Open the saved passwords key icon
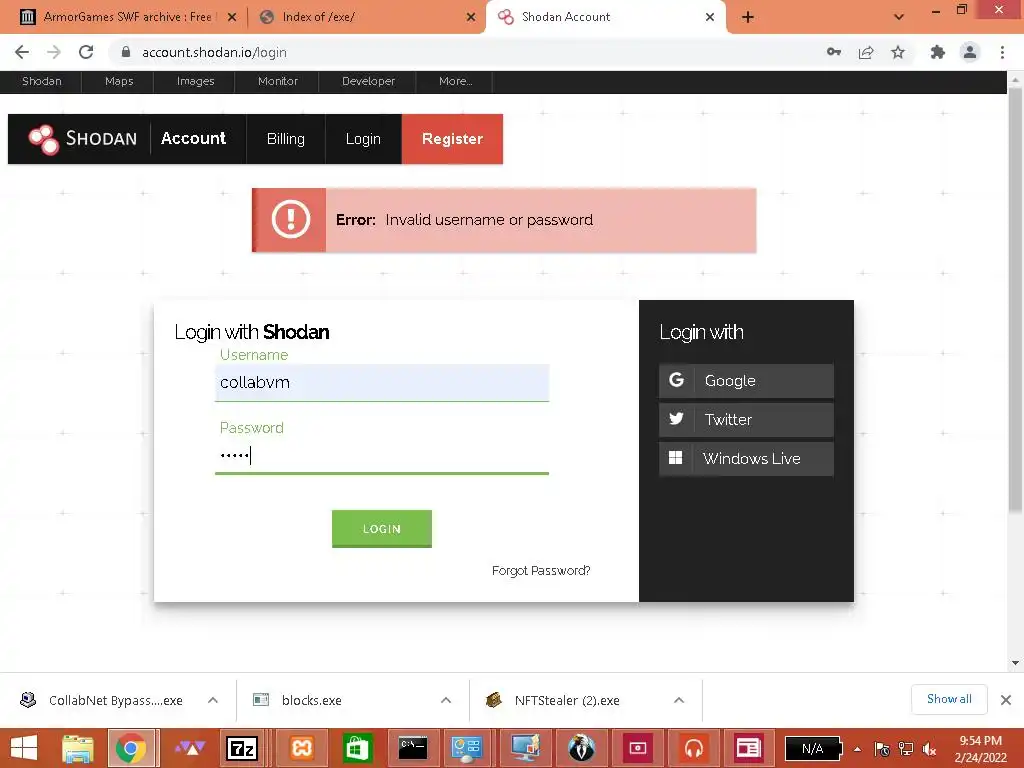The width and height of the screenshot is (1024, 768). pos(834,52)
